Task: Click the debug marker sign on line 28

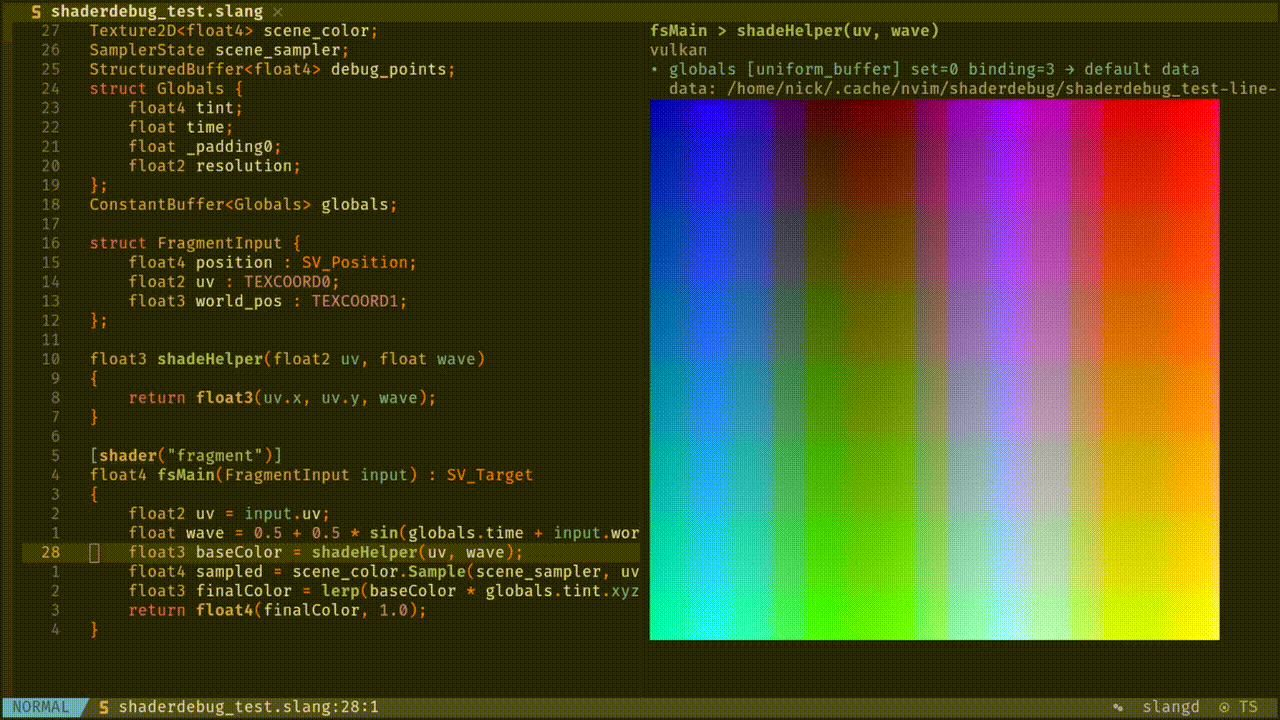Action: tap(95, 553)
